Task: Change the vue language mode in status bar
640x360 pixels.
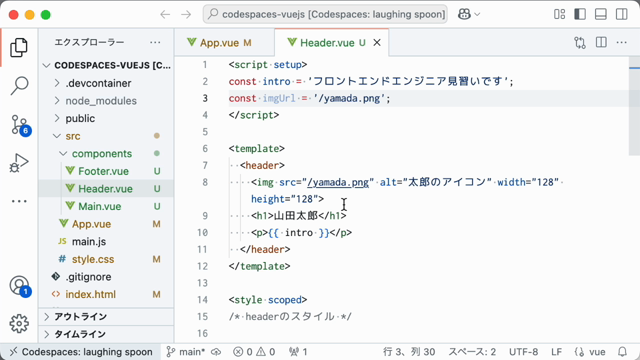Action: point(590,352)
